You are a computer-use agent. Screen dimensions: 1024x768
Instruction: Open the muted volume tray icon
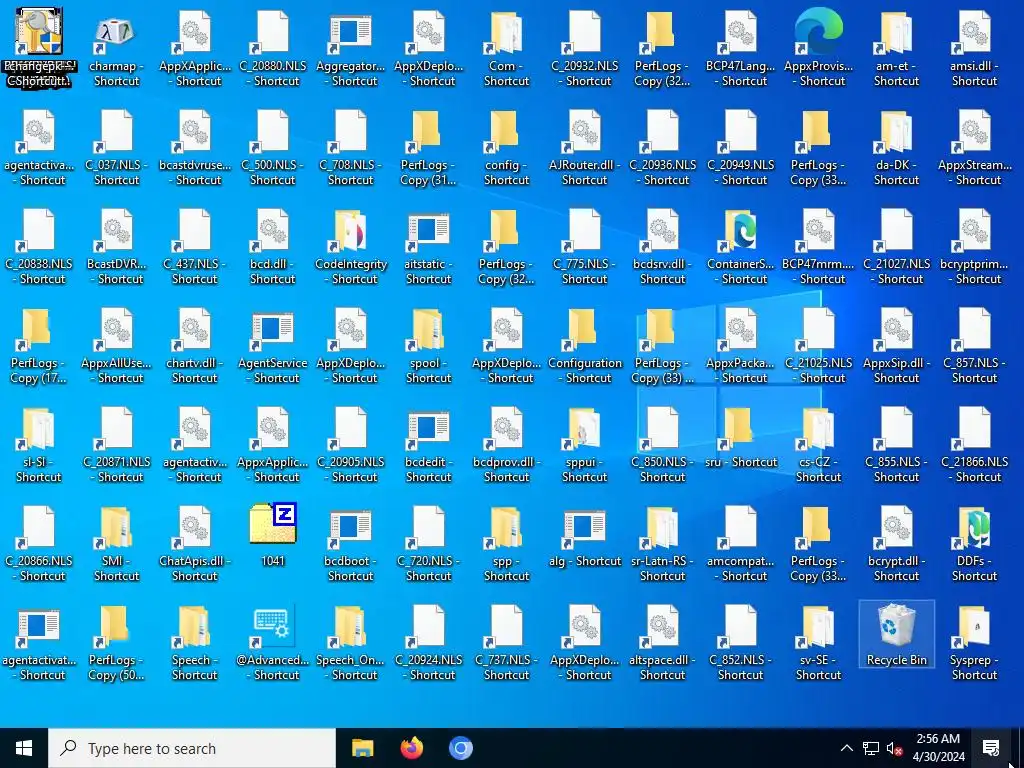(894, 748)
